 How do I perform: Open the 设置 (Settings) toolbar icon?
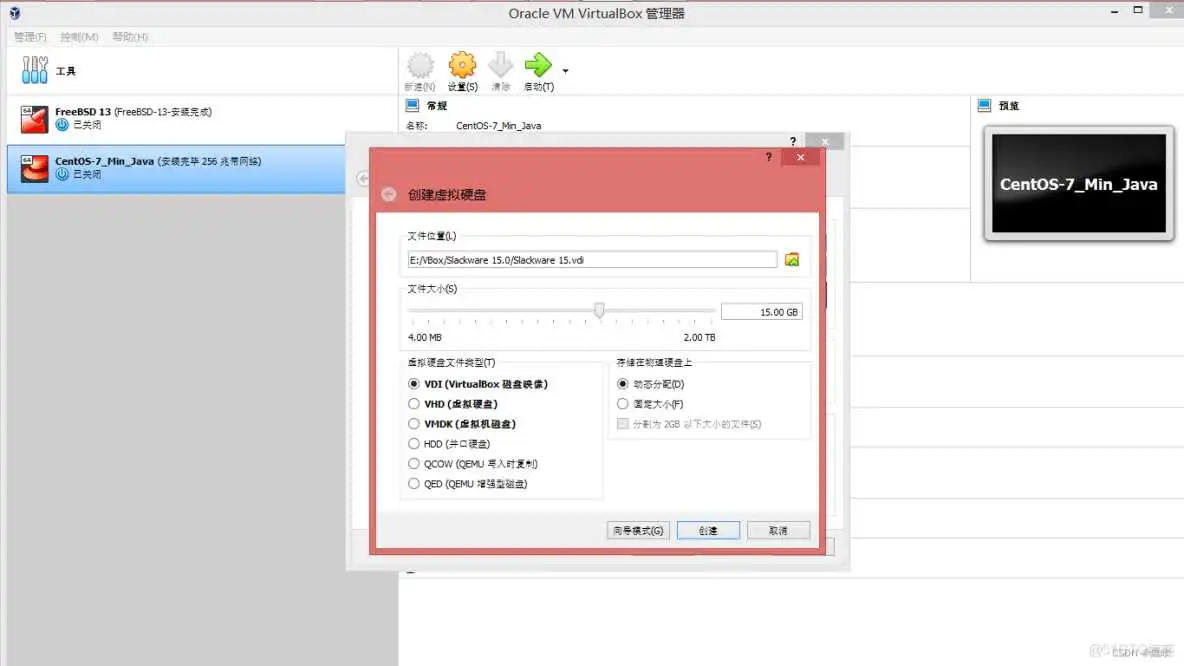tap(462, 67)
